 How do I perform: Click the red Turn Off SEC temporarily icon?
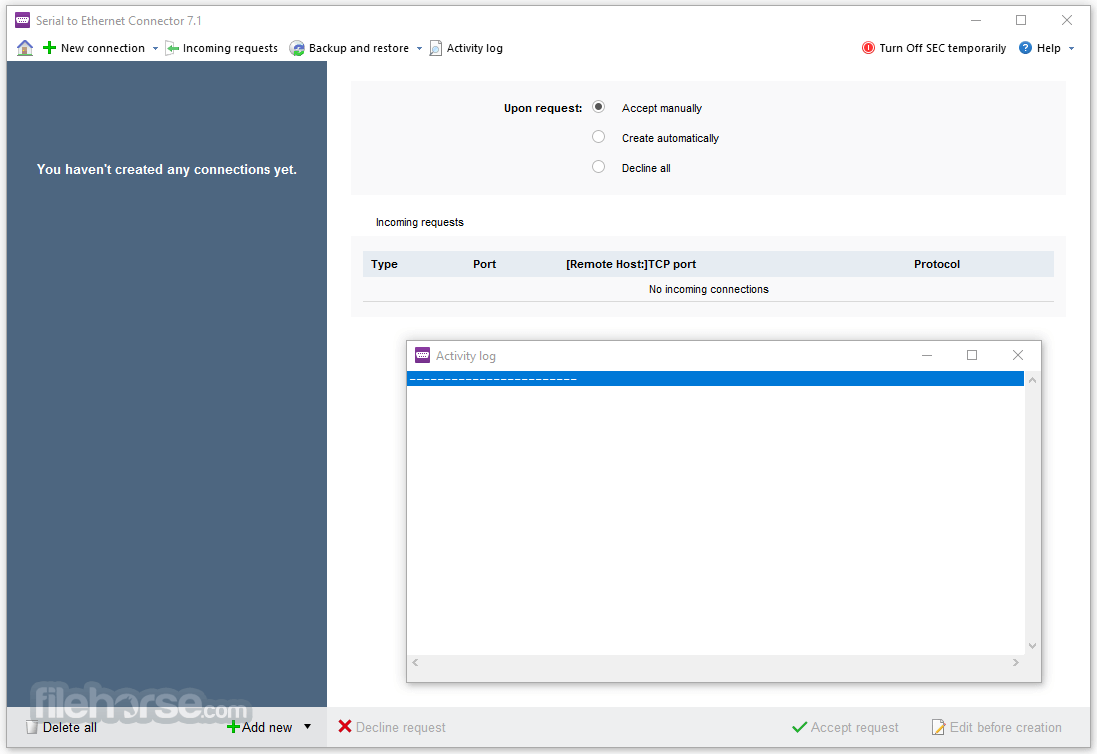click(868, 48)
